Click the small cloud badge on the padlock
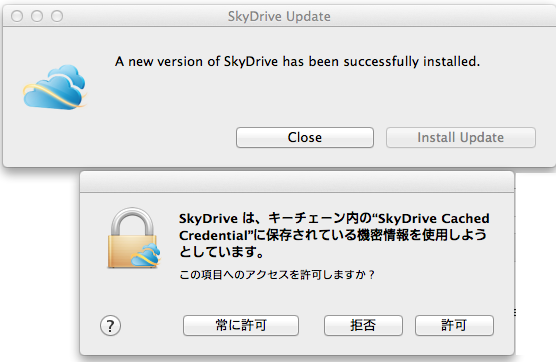This screenshot has width=556, height=362. [x=146, y=255]
